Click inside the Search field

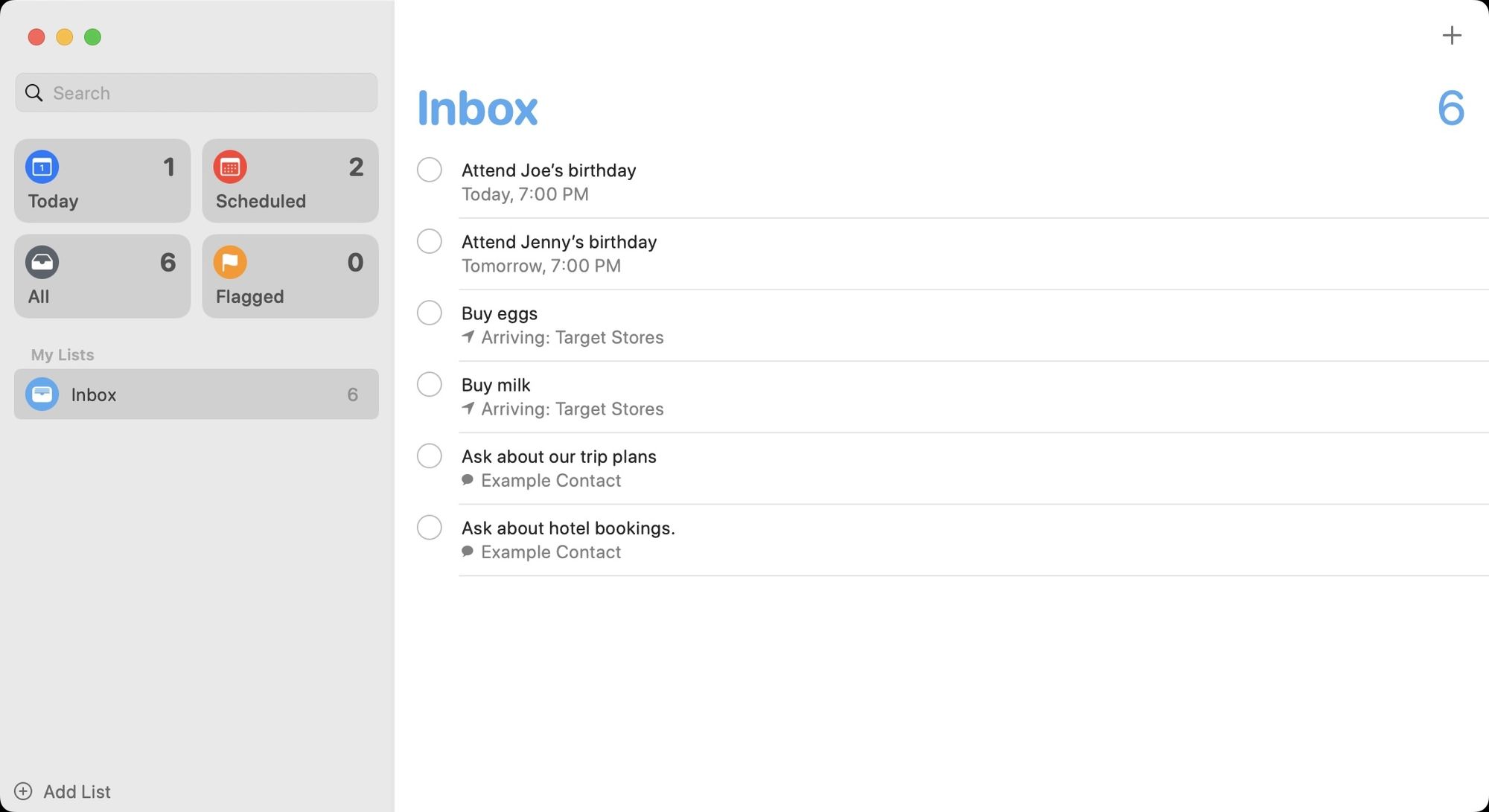pyautogui.click(x=196, y=92)
